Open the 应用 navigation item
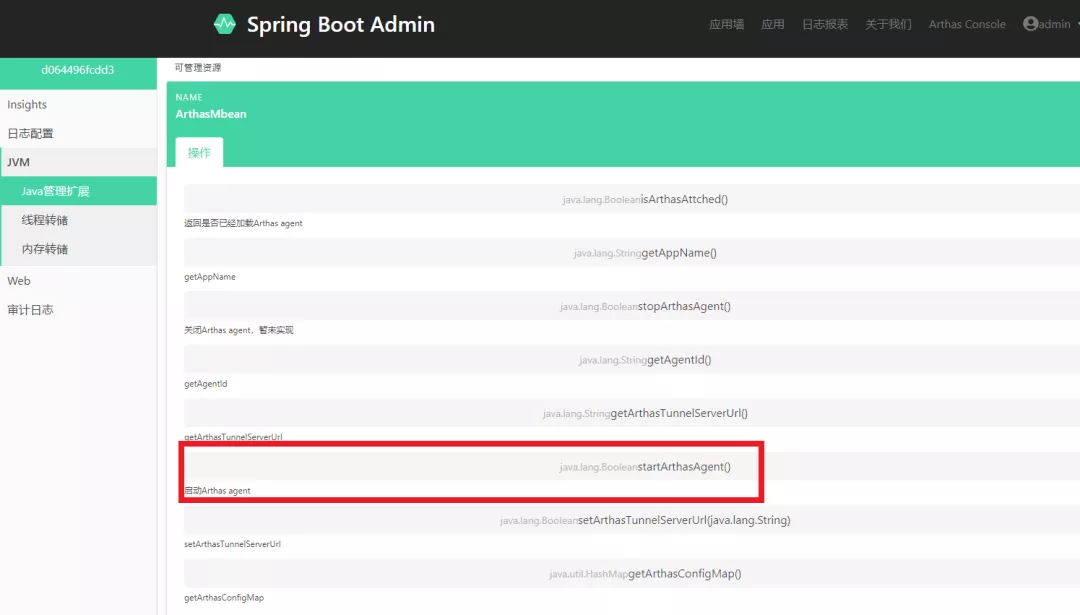 [x=772, y=25]
